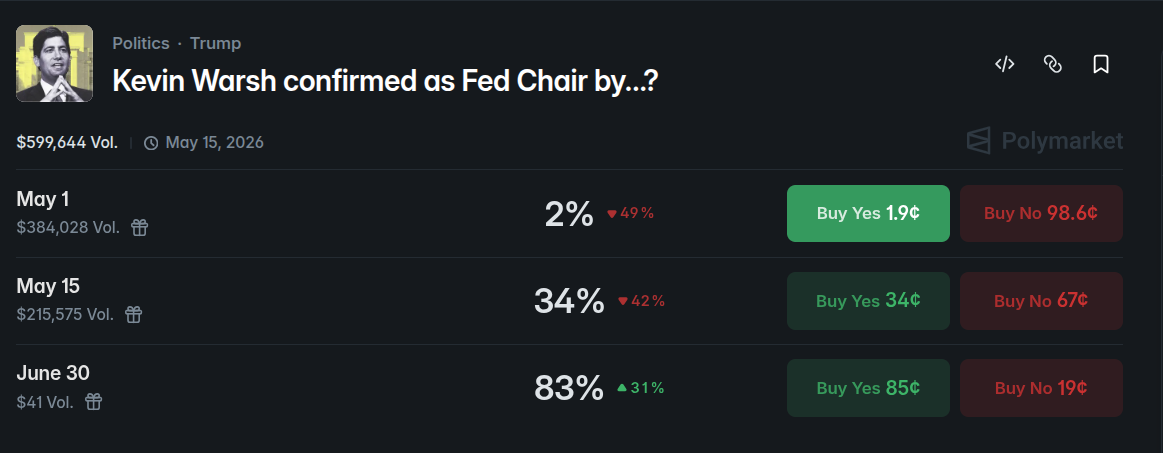Click gift icon beside June 30 volume
The width and height of the screenshot is (1163, 453).
click(93, 402)
